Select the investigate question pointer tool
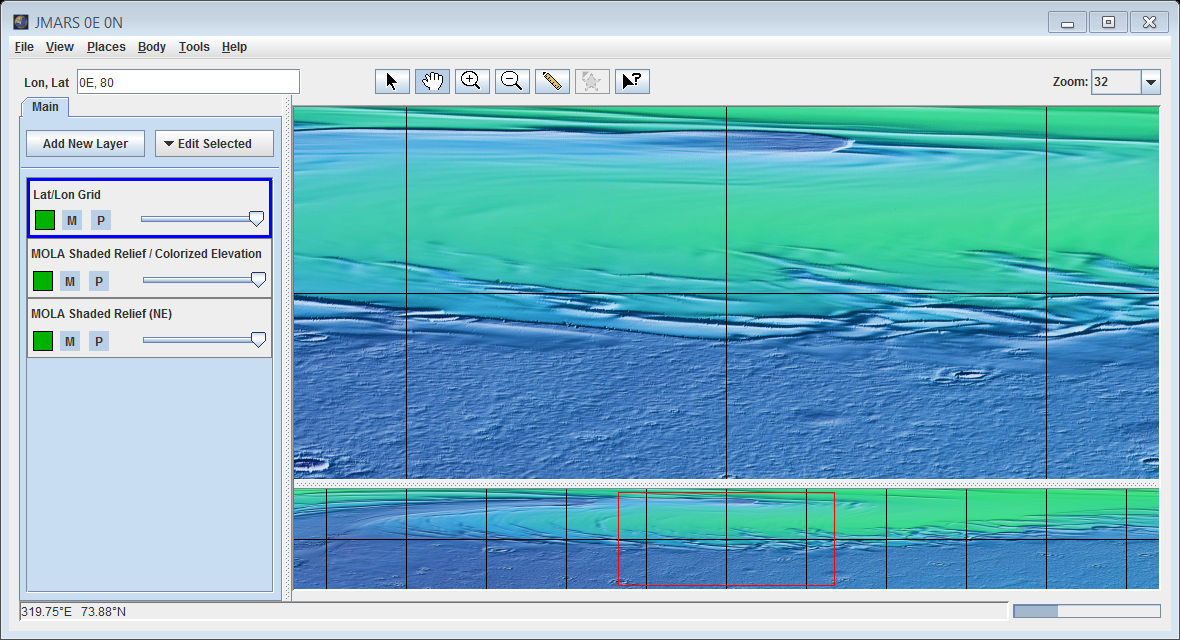Screen dimensions: 1180x640 click(632, 81)
